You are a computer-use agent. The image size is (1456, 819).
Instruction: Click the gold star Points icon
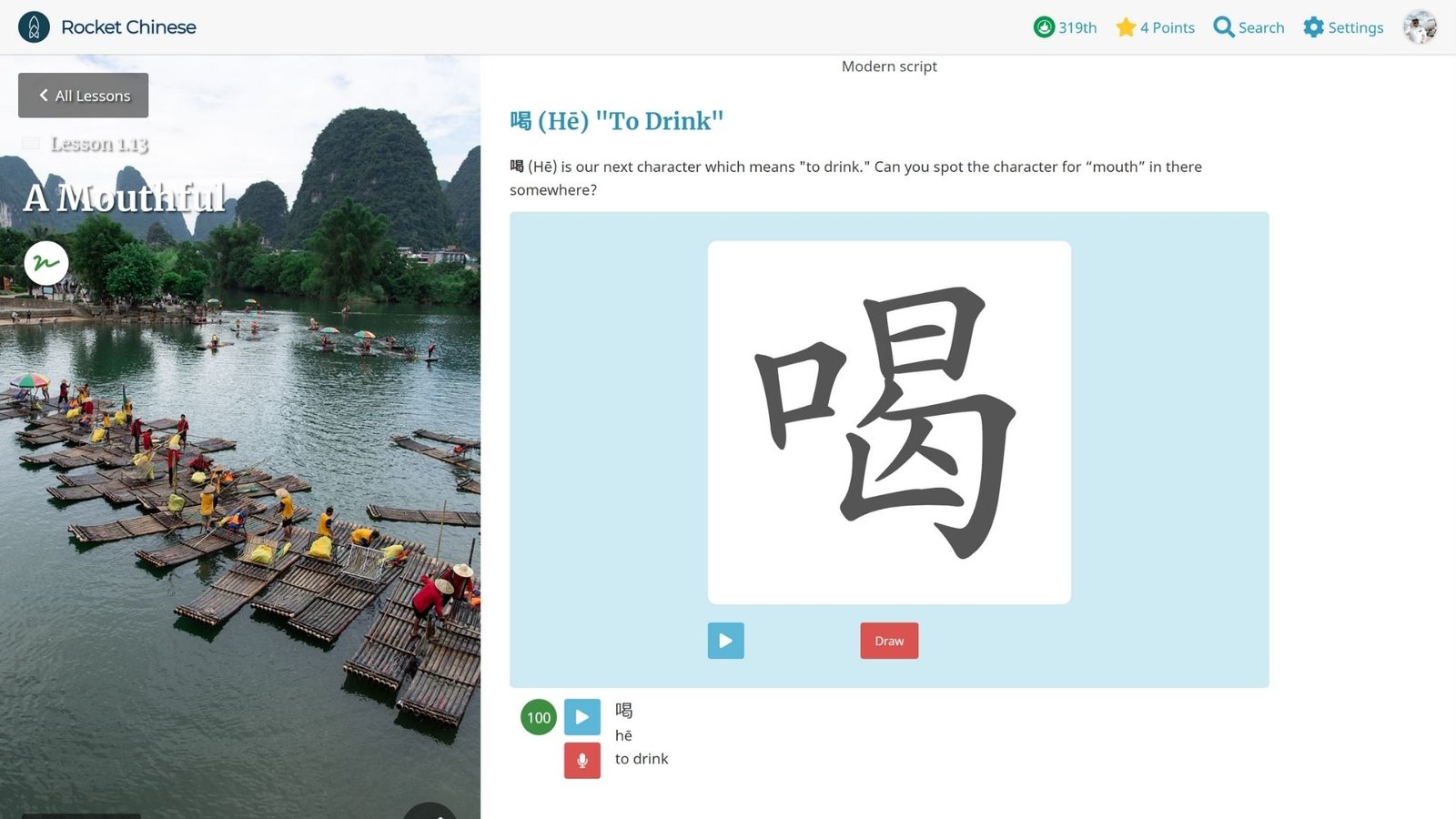1126,27
